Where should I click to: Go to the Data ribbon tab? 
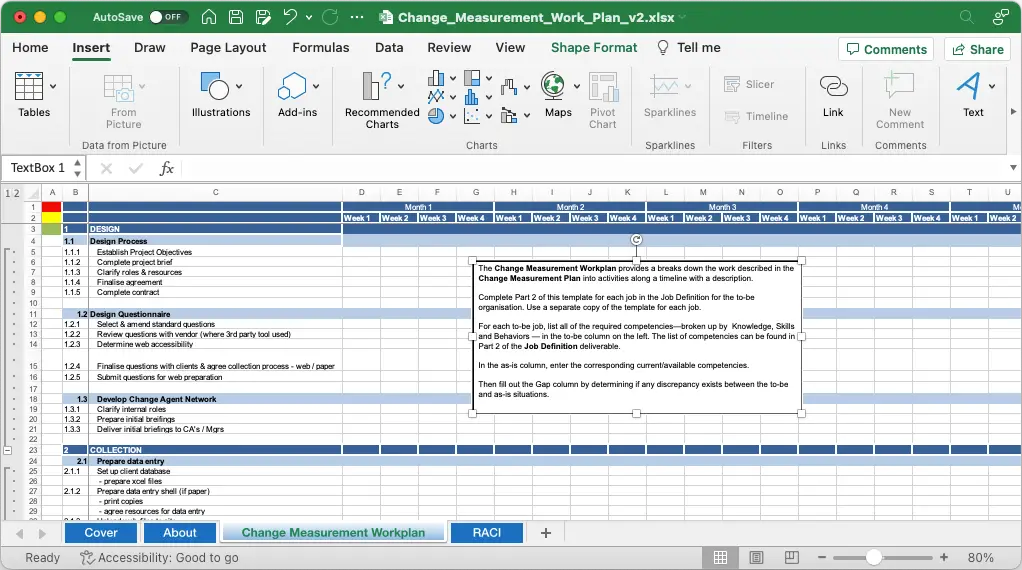point(389,48)
